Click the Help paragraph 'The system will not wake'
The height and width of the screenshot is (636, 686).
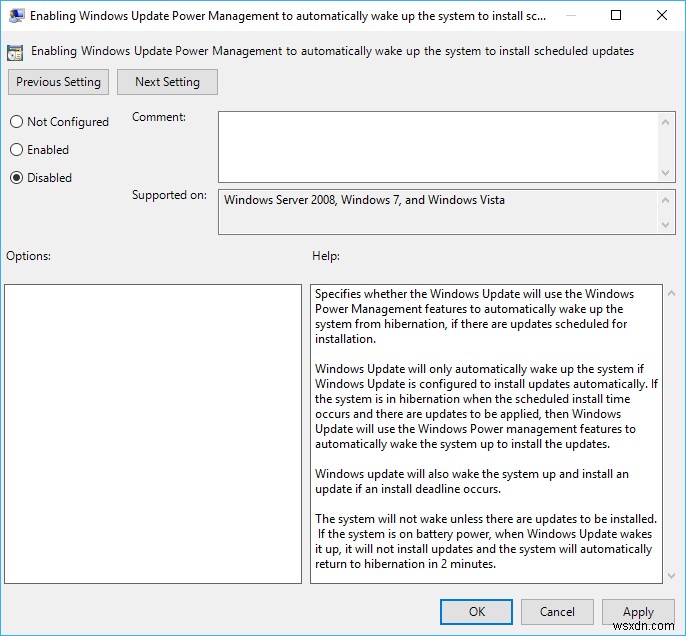[486, 541]
